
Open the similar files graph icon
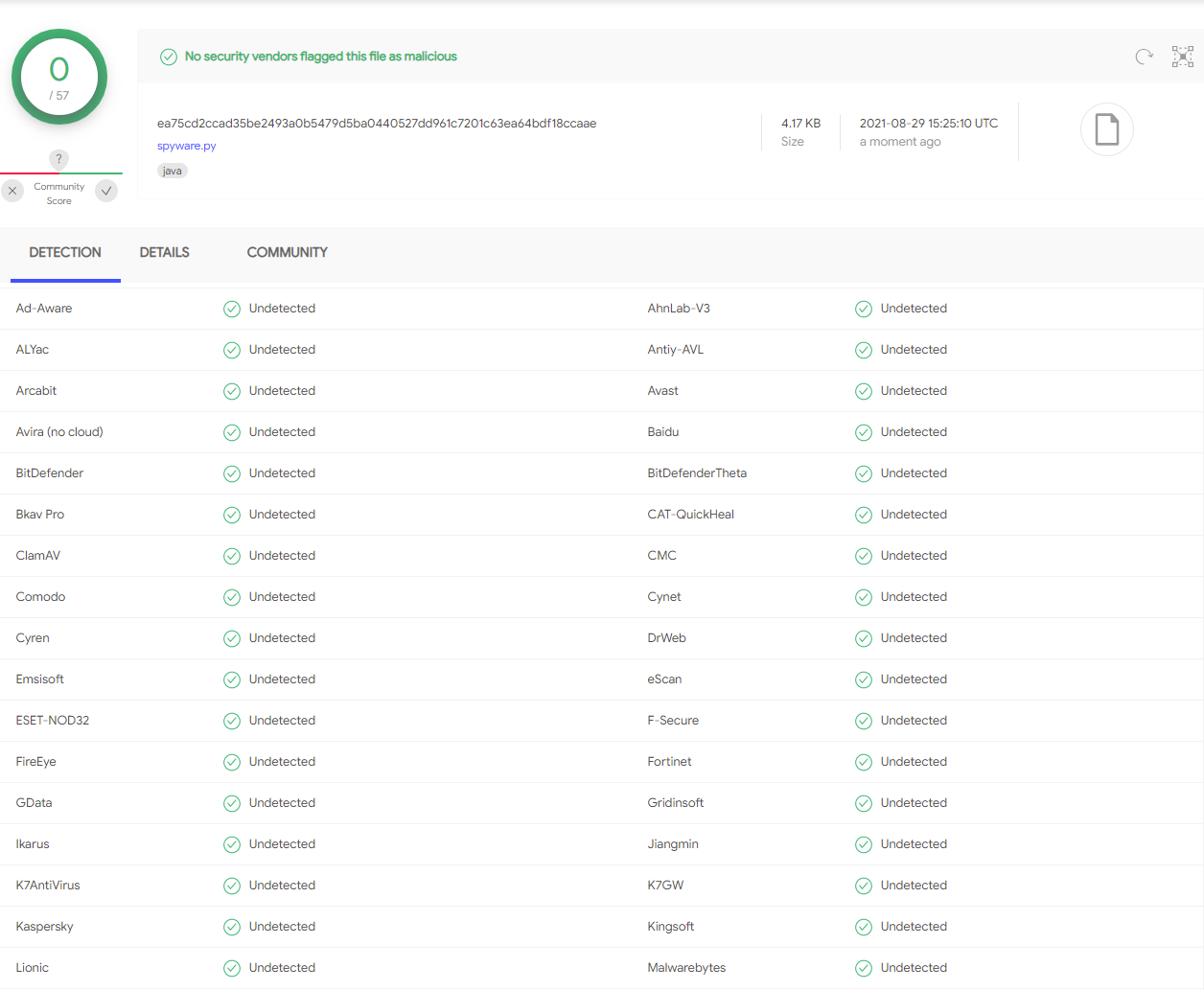point(1183,57)
